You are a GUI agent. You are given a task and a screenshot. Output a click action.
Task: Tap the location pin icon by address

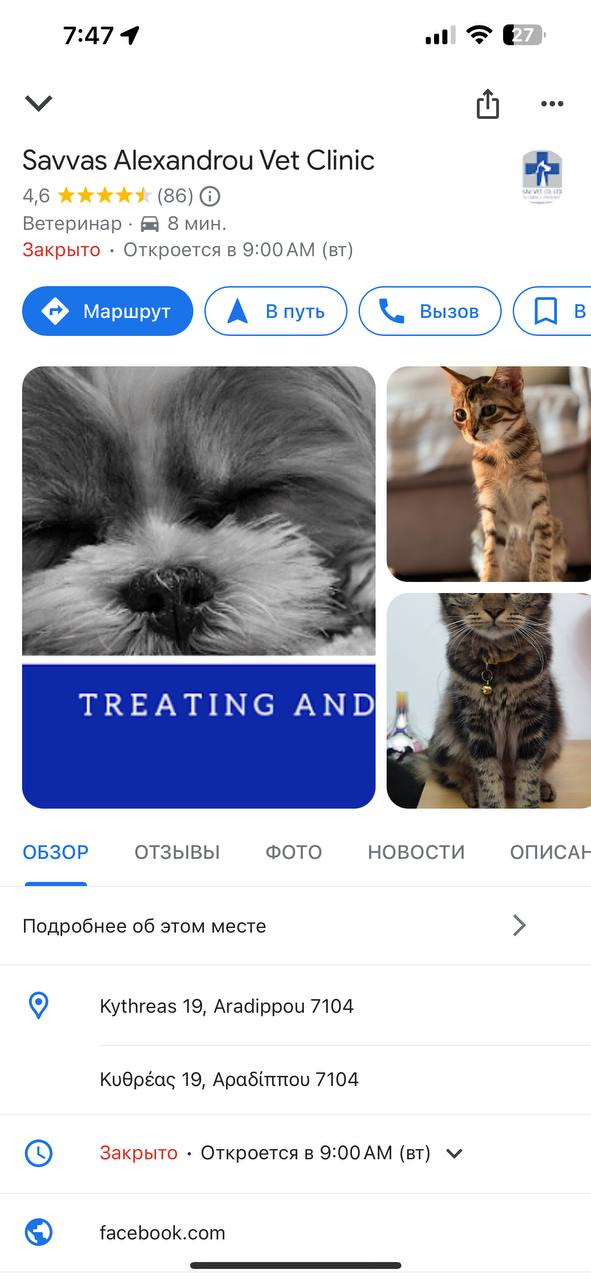tap(38, 1006)
